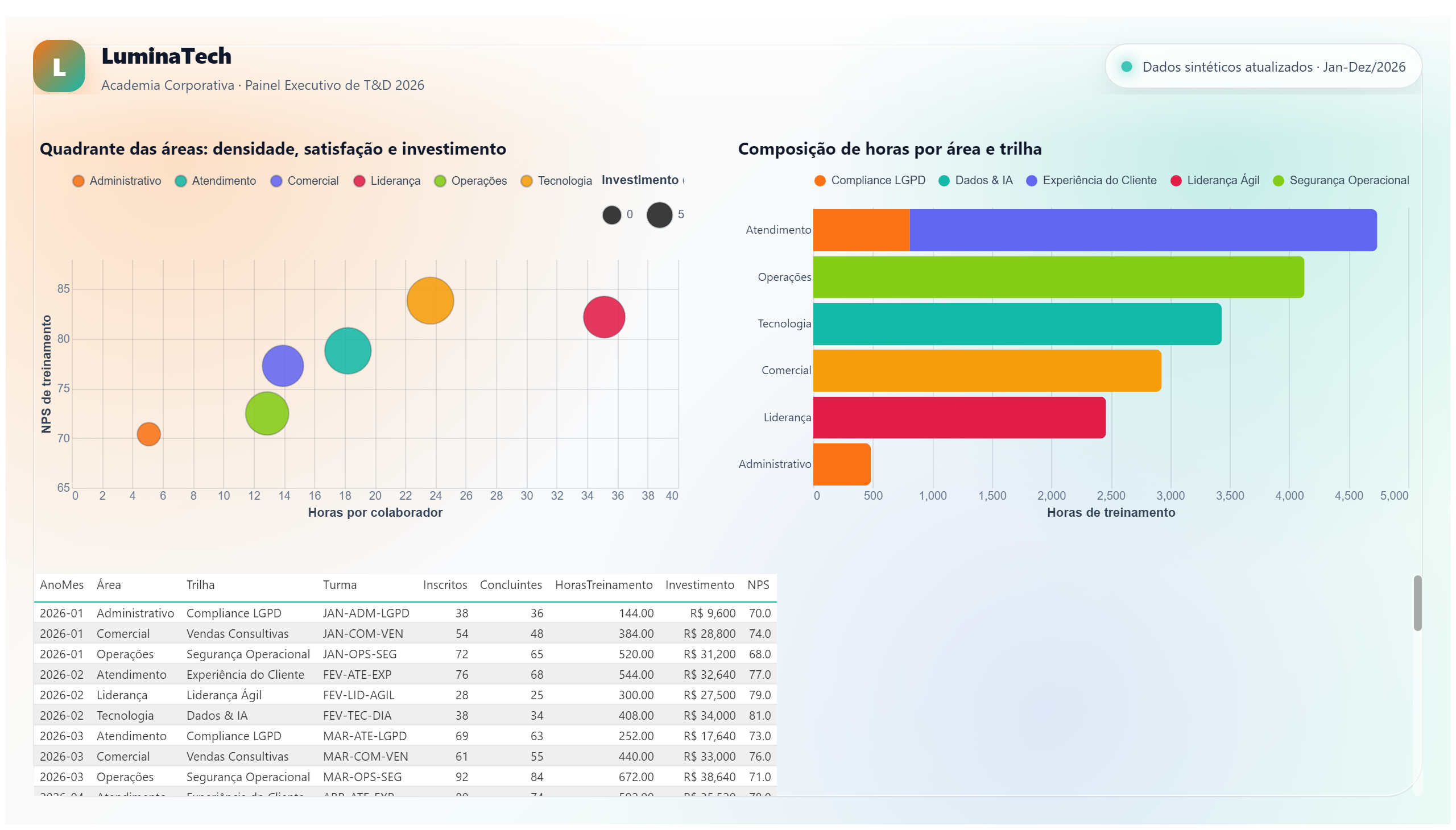
Task: Select Liderança legend entry in bubble chart
Action: coord(387,181)
